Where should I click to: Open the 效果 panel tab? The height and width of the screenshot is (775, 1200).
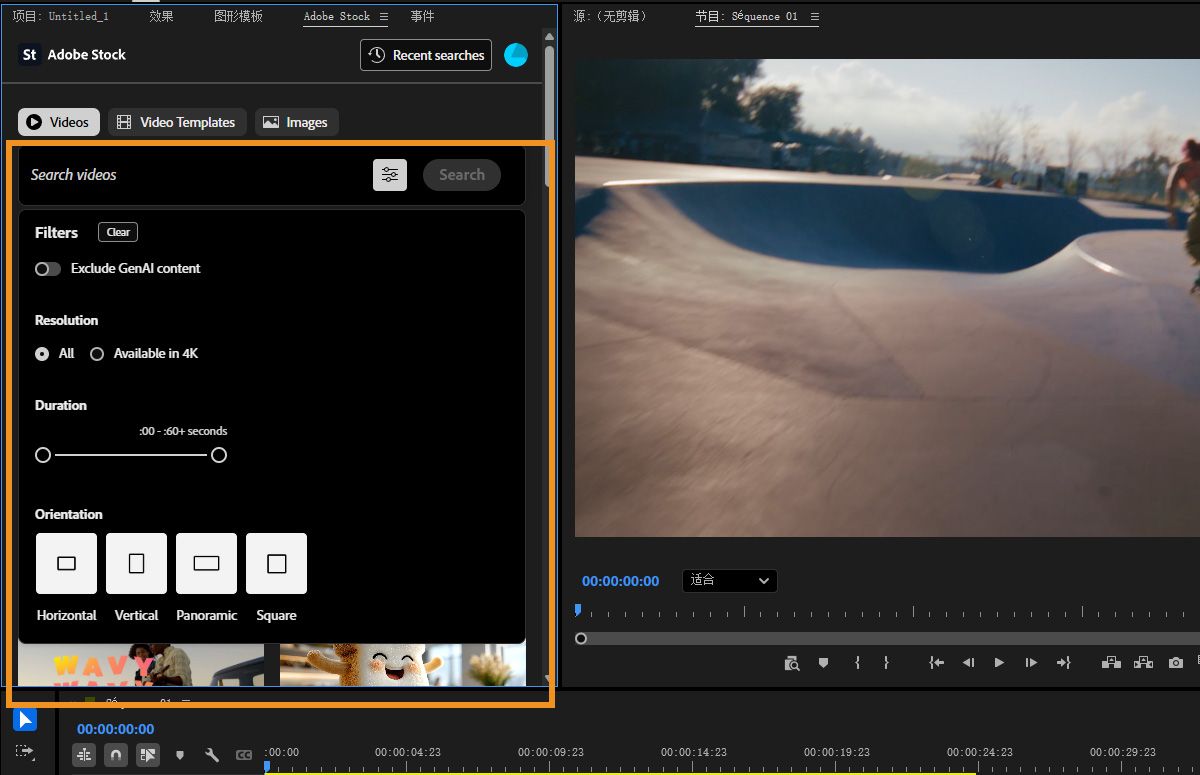(160, 16)
